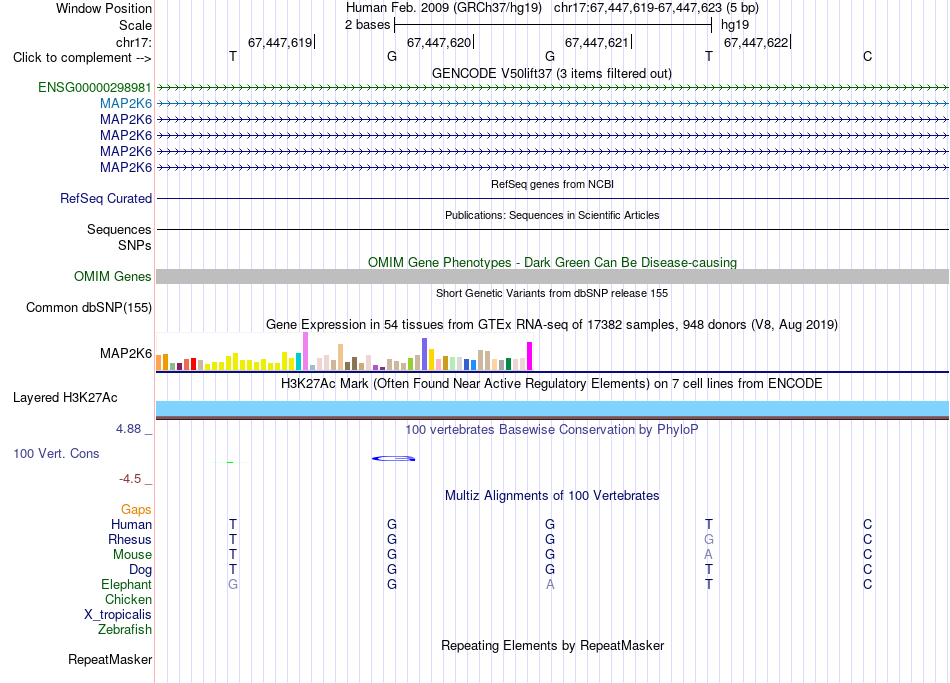Open the H3K27Ac Mark ENCODE title
The width and height of the screenshot is (950, 683).
coord(552,384)
